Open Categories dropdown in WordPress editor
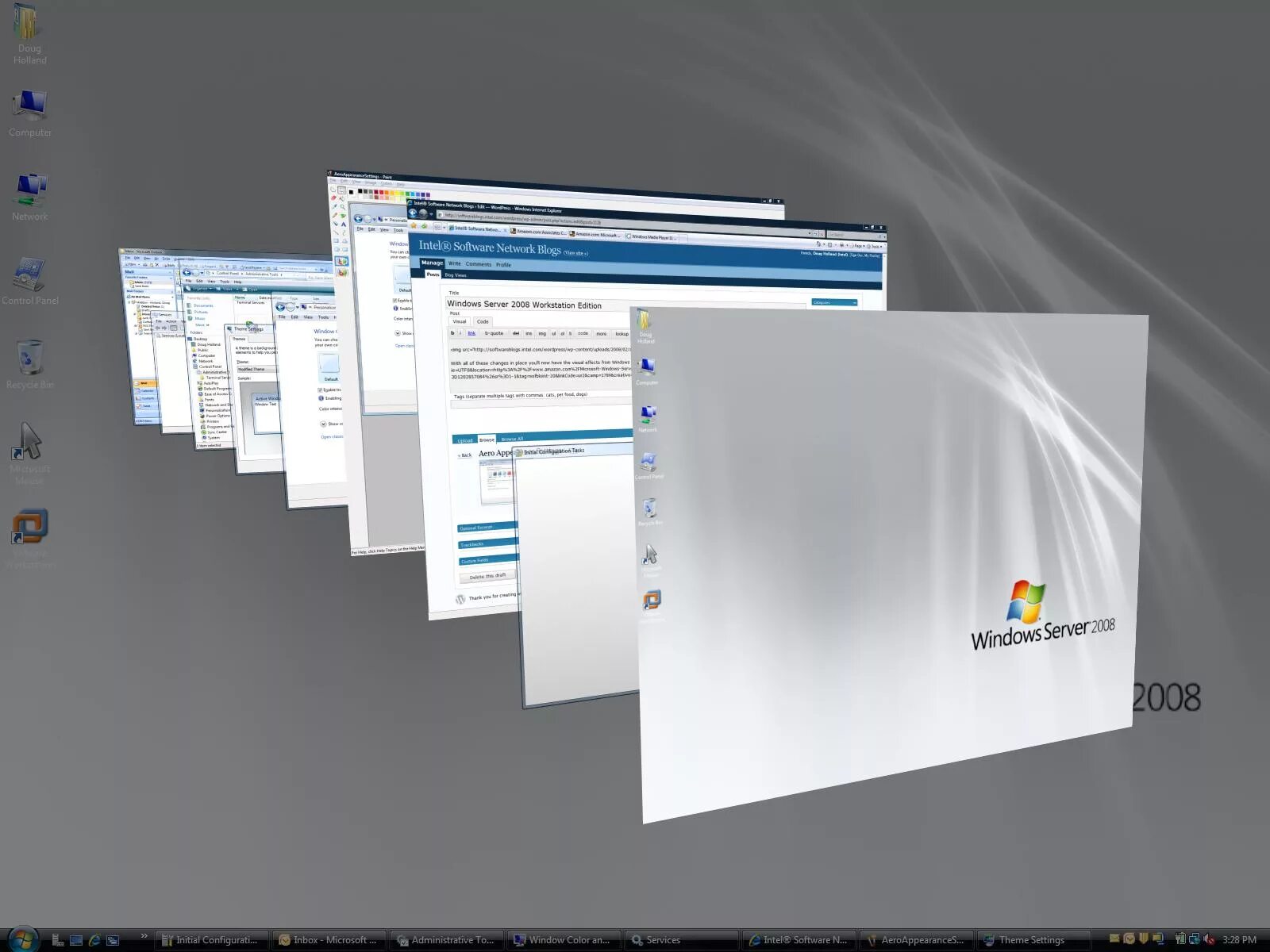 pyautogui.click(x=834, y=302)
